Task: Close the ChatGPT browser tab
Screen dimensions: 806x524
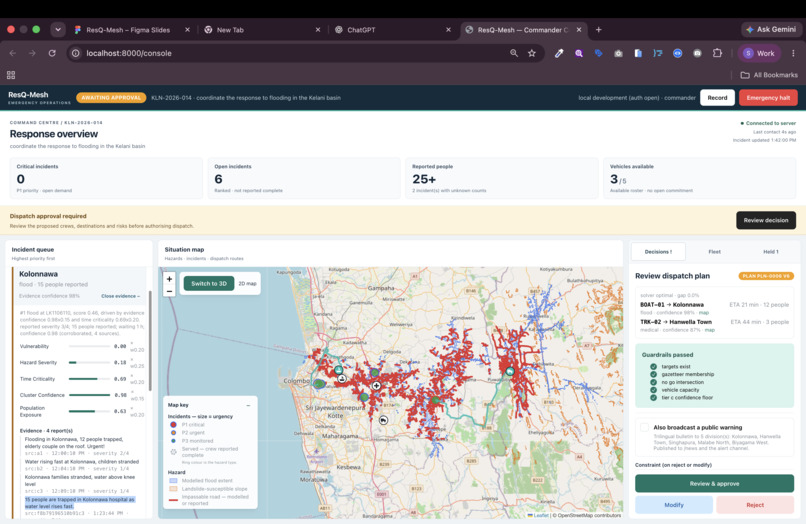Action: (448, 30)
